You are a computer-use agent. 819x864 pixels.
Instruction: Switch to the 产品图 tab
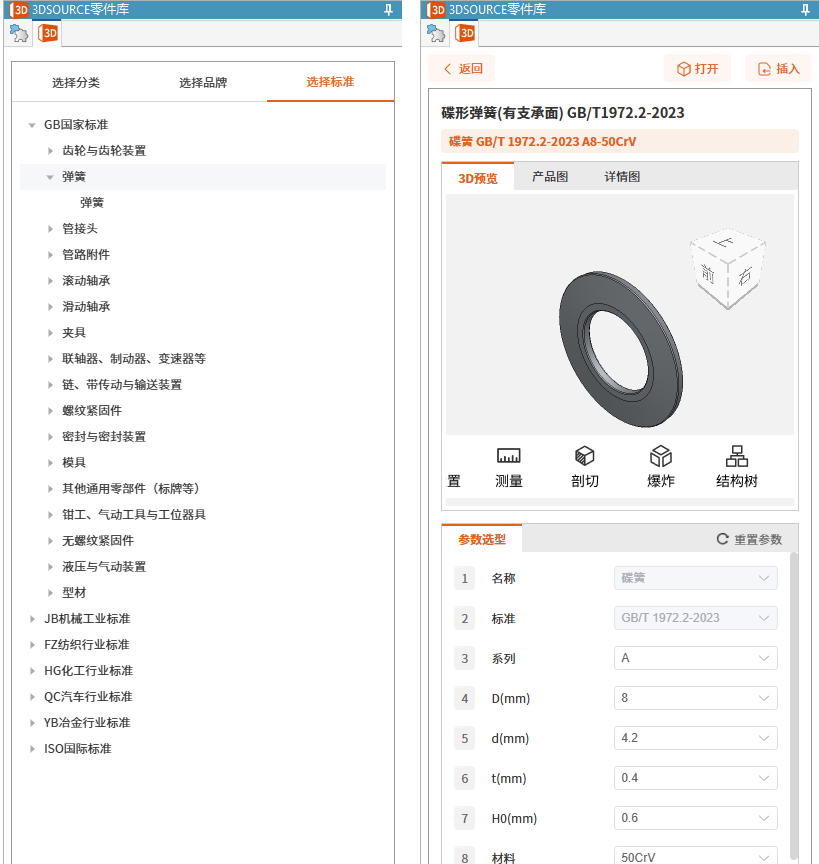550,177
